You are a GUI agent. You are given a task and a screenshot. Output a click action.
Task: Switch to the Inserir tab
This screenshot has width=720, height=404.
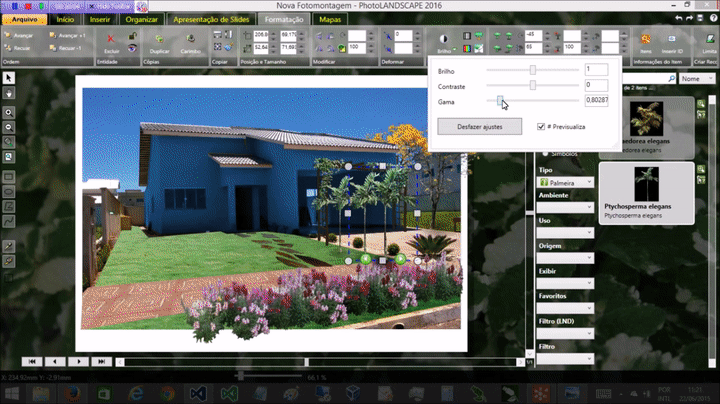pos(100,18)
